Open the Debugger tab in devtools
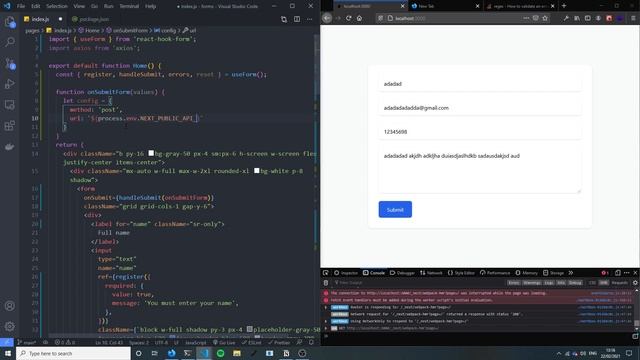 point(402,273)
